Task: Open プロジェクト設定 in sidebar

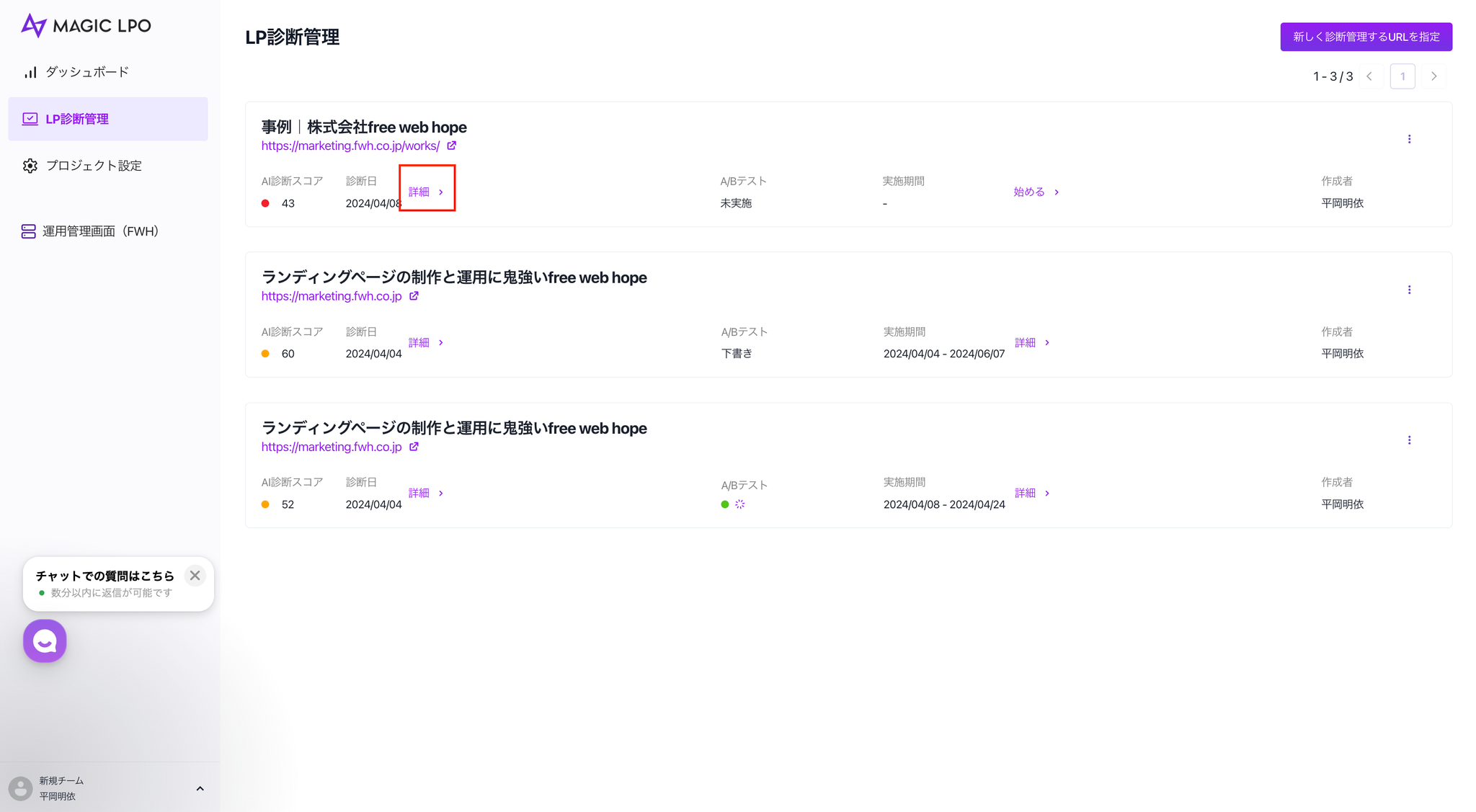Action: click(94, 166)
